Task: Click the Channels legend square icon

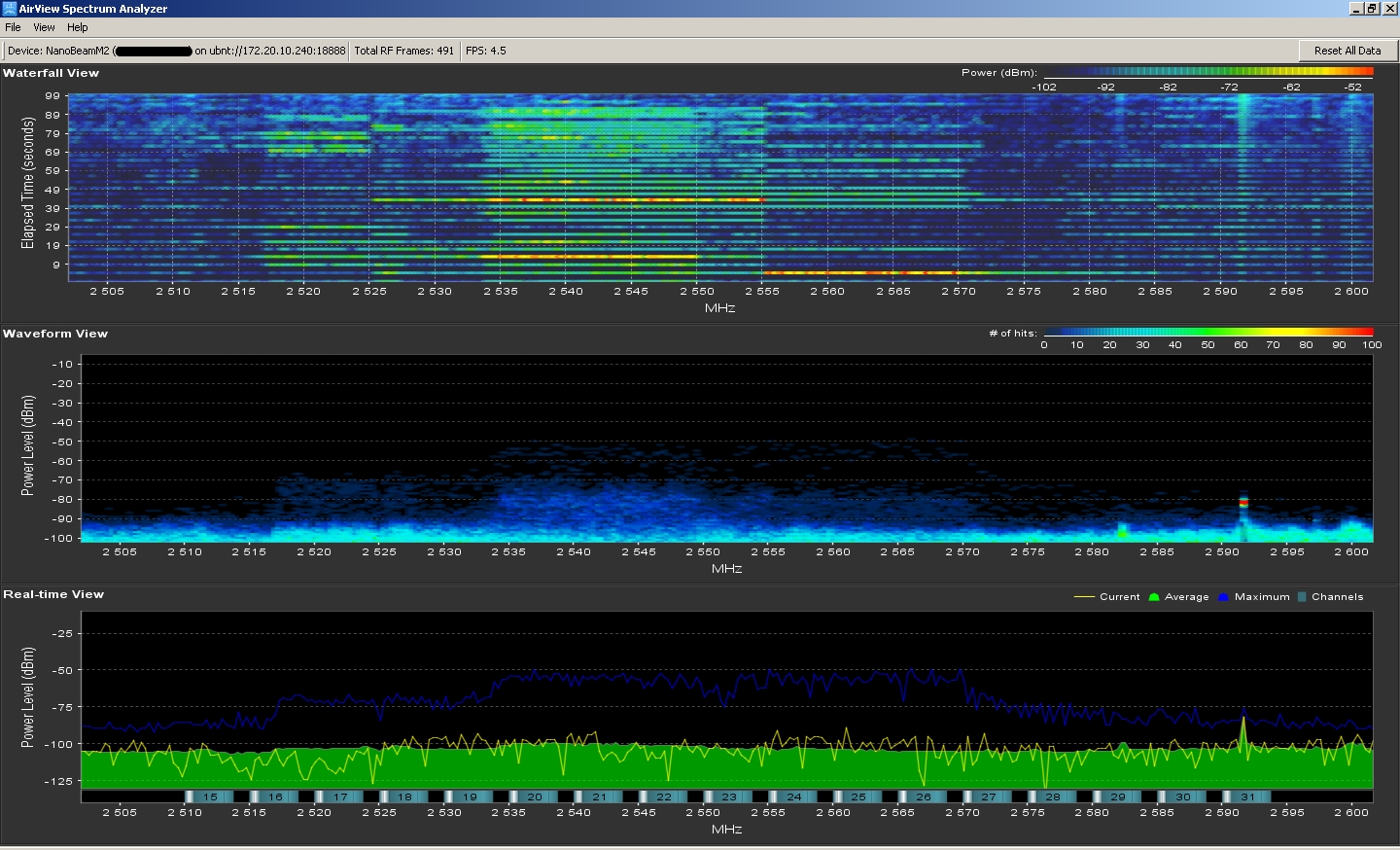Action: pyautogui.click(x=1302, y=597)
